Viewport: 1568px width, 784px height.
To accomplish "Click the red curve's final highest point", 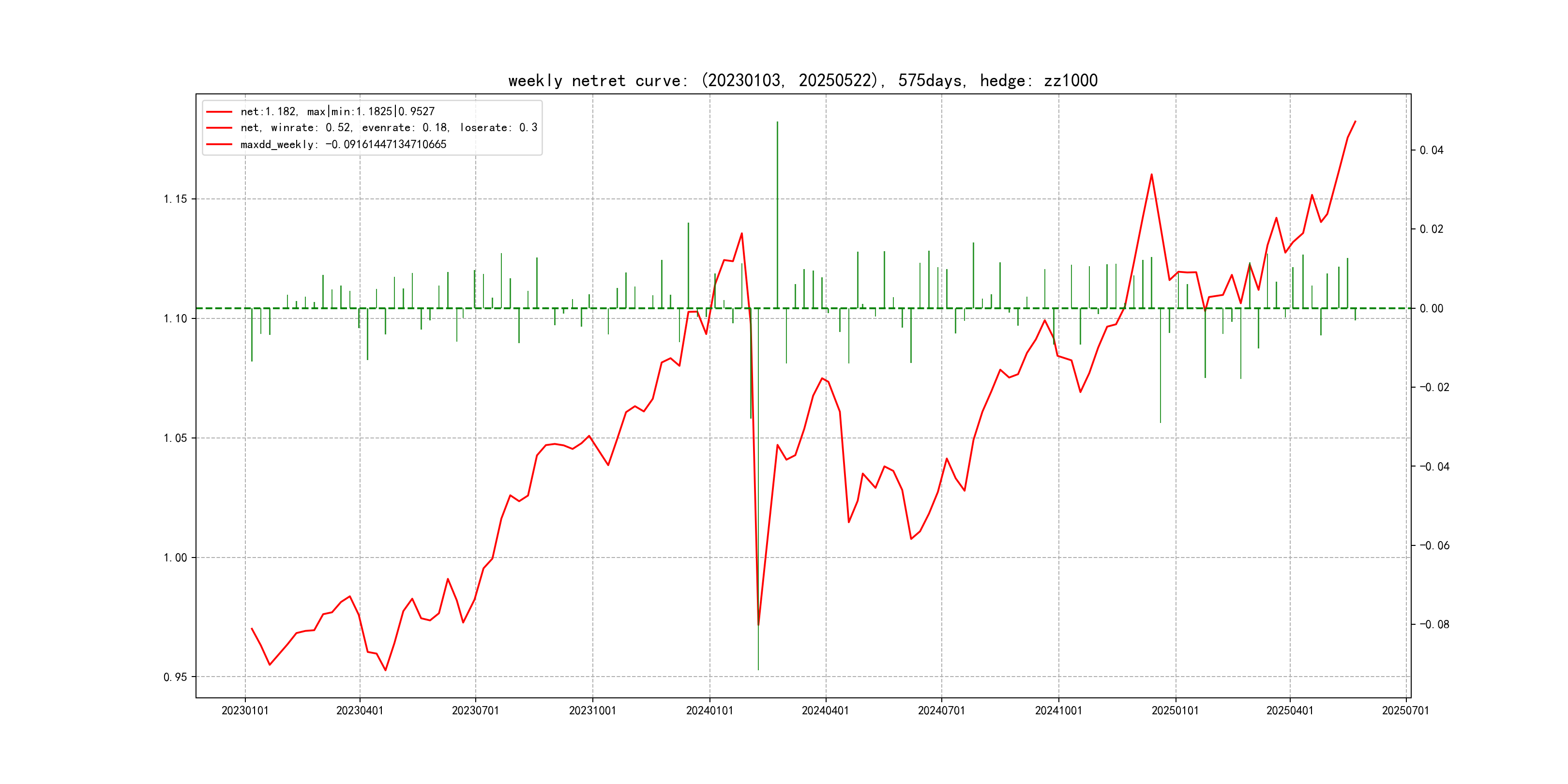I will pyautogui.click(x=1355, y=122).
